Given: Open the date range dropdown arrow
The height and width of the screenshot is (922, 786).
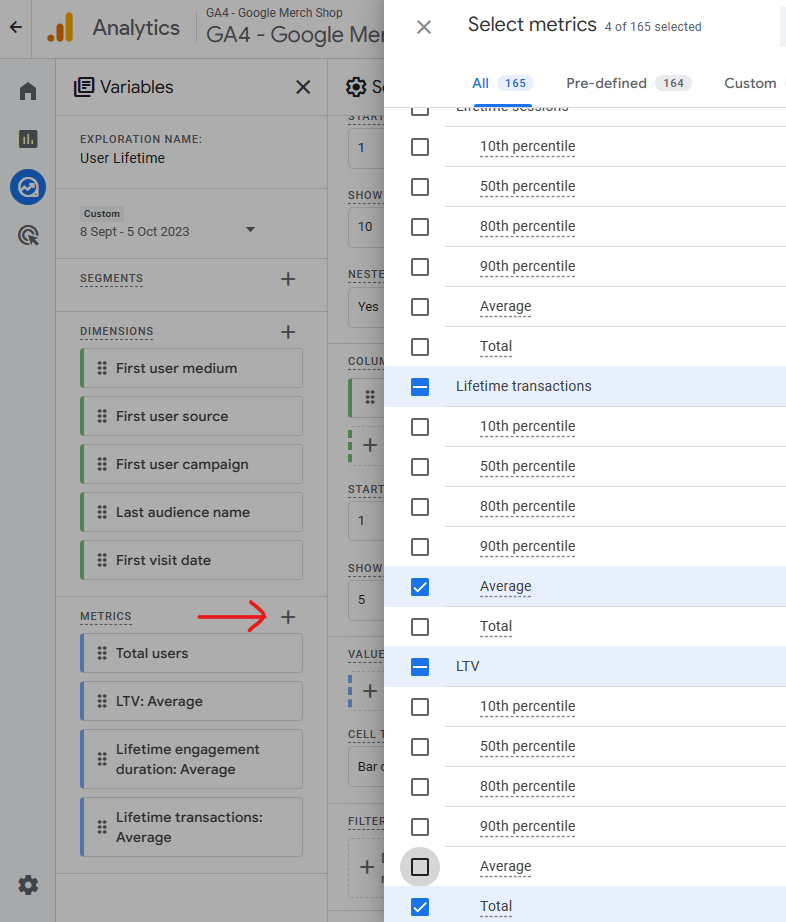Looking at the screenshot, I should [250, 230].
